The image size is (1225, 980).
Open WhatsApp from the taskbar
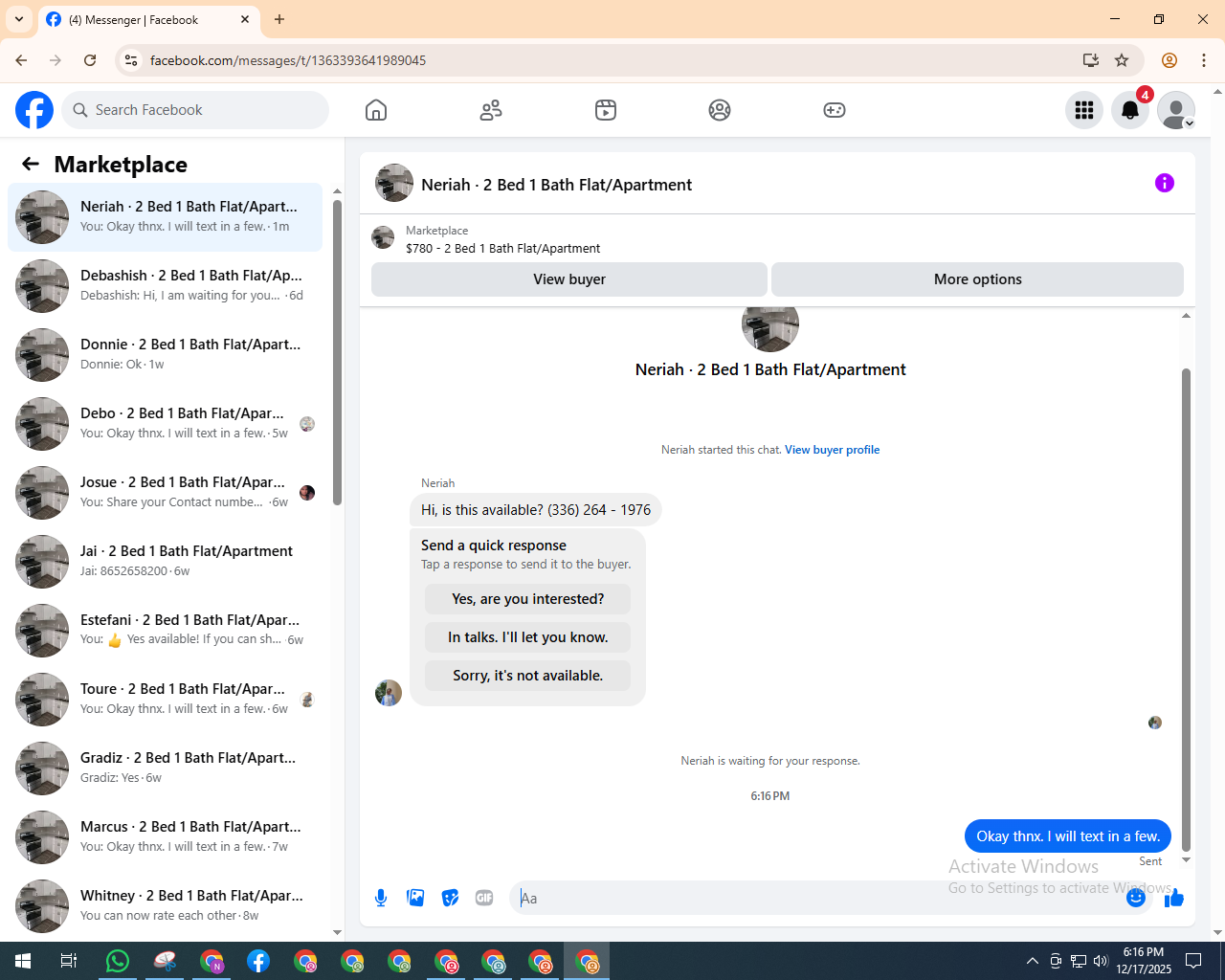(x=118, y=961)
